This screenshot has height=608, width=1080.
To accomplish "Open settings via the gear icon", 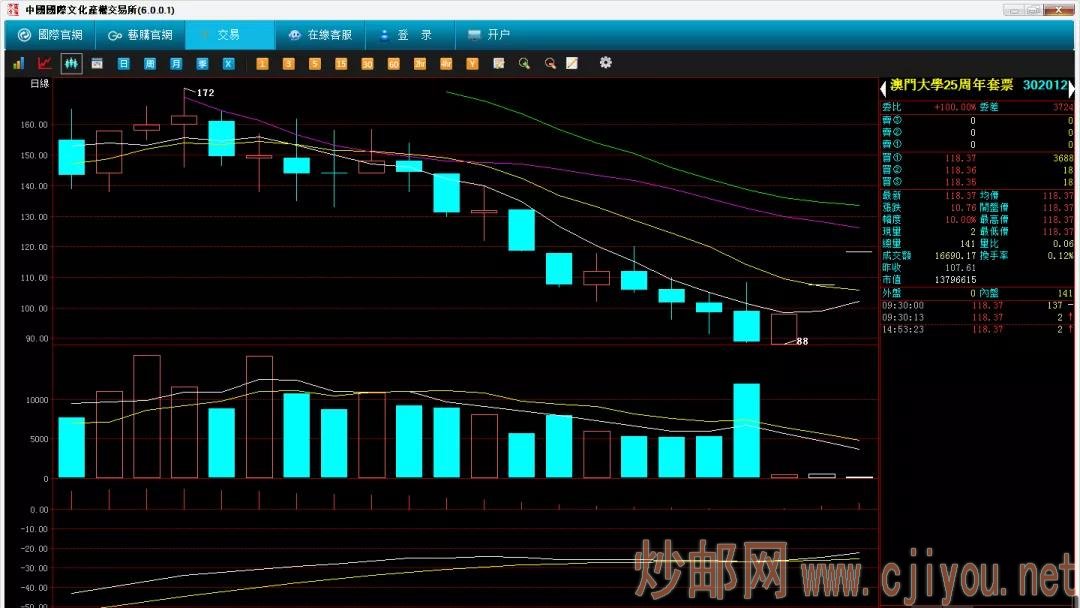I will [605, 63].
